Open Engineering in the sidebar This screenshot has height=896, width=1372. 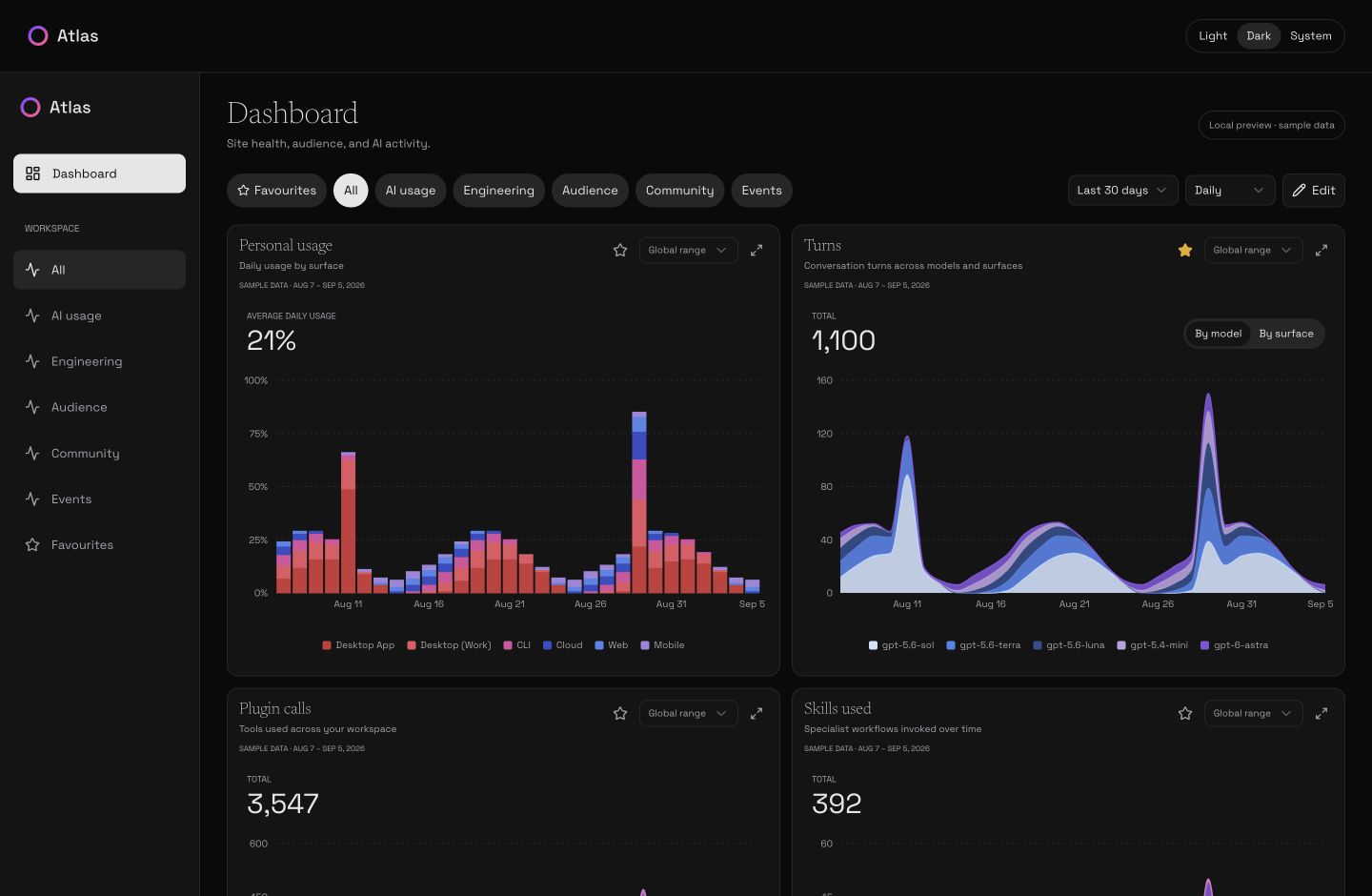click(99, 361)
